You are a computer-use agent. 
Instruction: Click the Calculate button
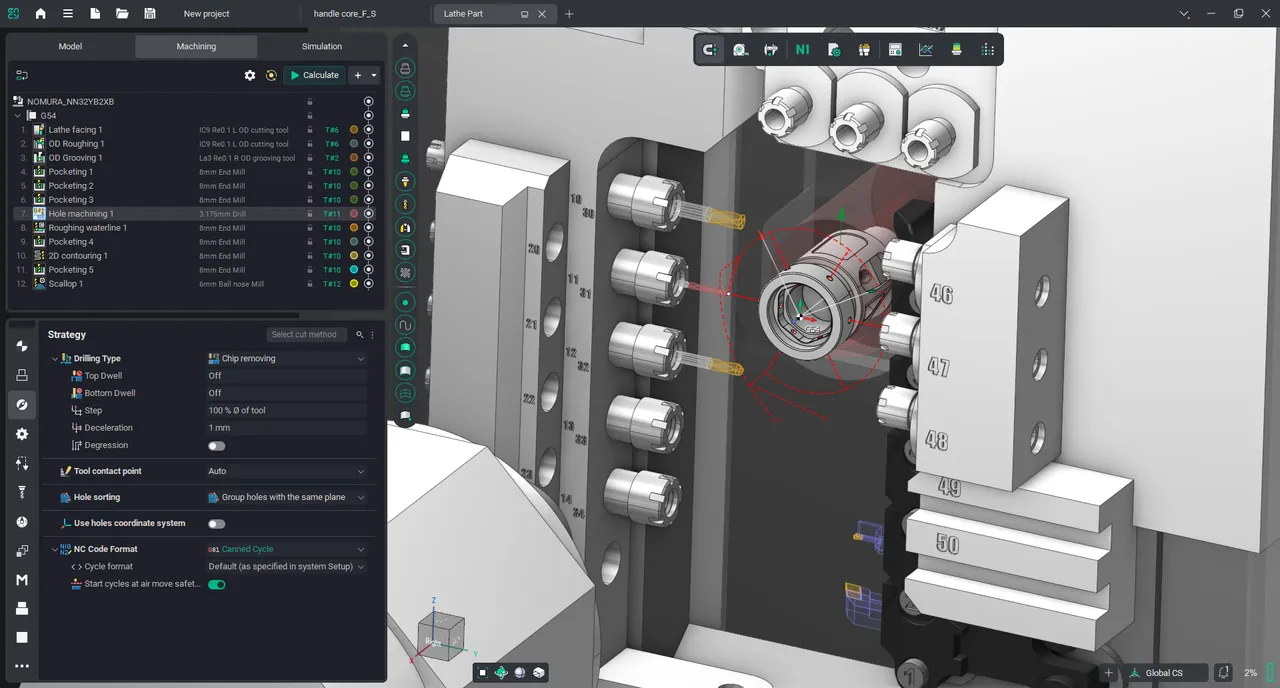(315, 75)
